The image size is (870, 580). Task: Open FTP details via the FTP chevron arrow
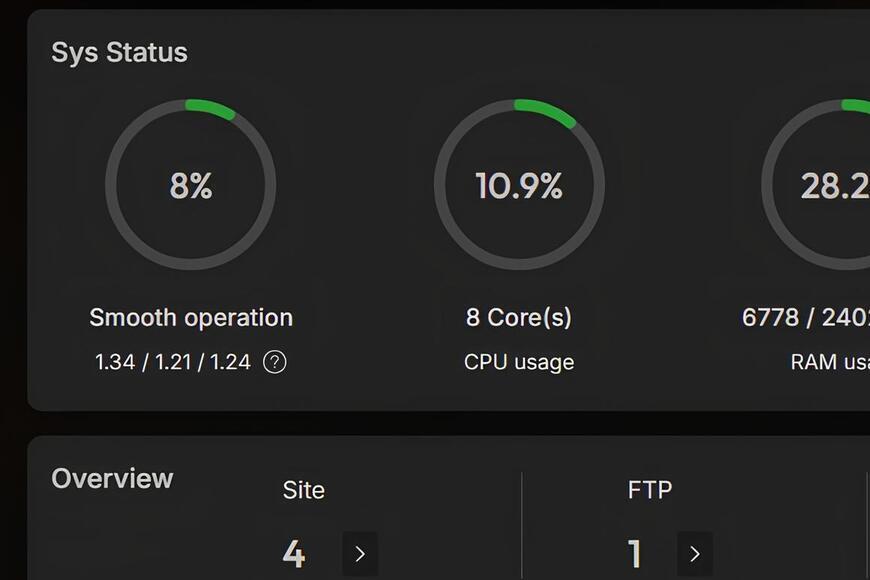click(x=695, y=553)
